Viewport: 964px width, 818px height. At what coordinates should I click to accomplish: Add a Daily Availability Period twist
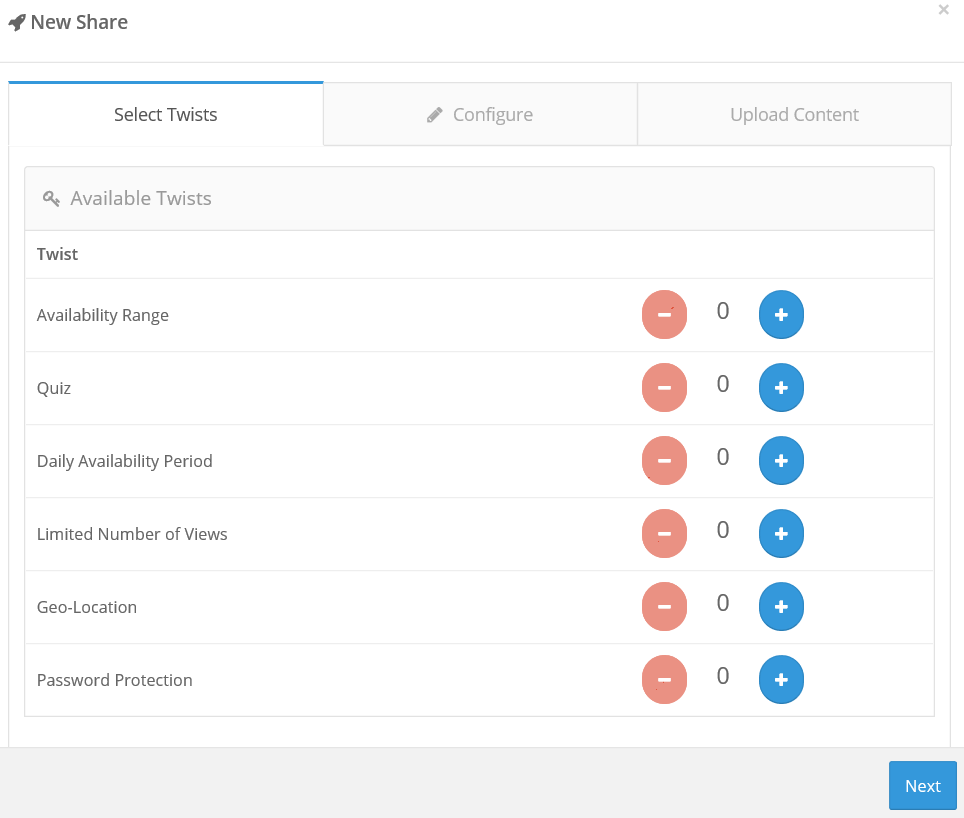point(781,461)
